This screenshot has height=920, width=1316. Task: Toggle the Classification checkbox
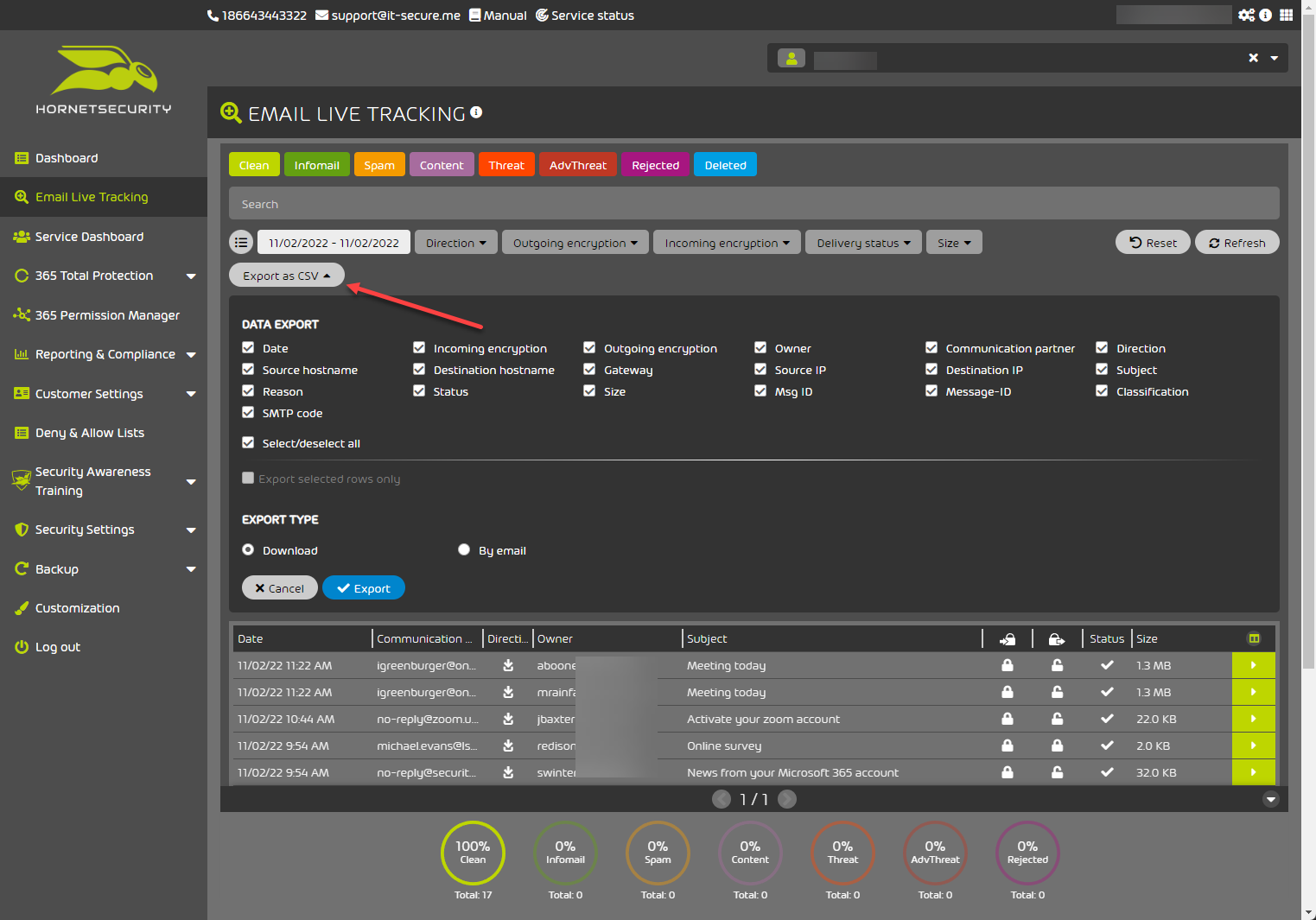pos(1102,390)
